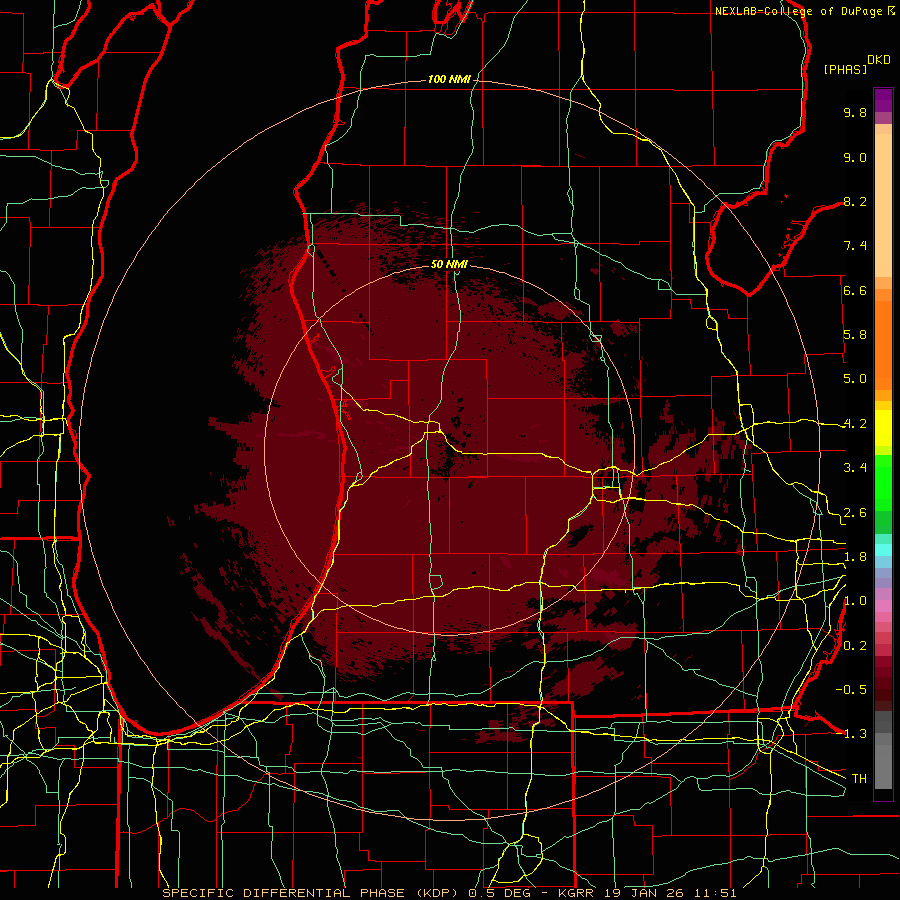Image resolution: width=900 pixels, height=900 pixels.
Task: Click the 6.6 value on the color scale
Action: [x=855, y=290]
